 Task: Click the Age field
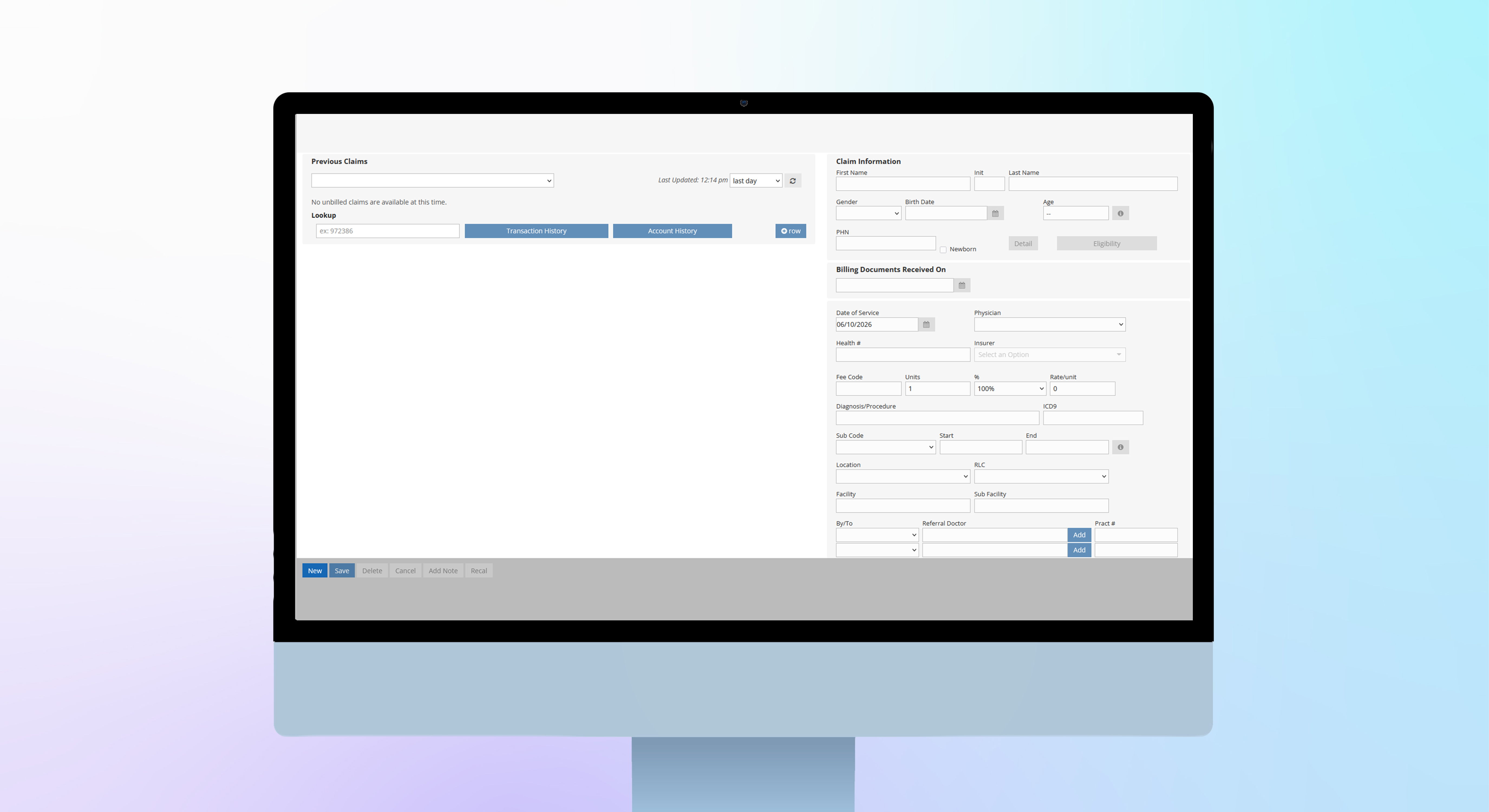pos(1076,213)
